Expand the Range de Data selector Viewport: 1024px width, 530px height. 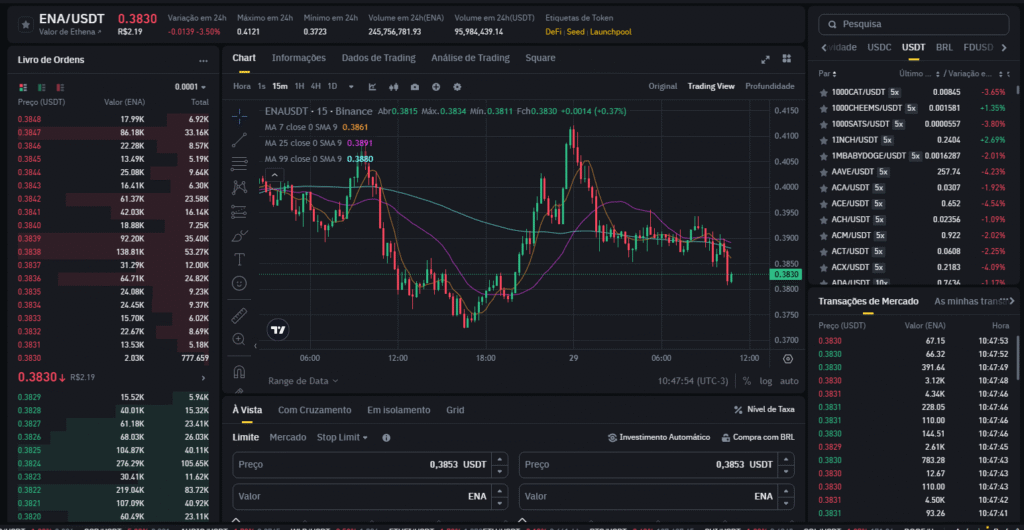point(303,381)
